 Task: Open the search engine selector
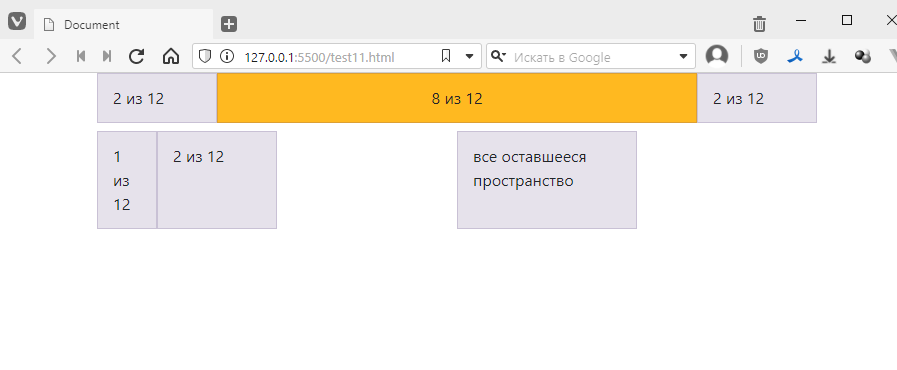[499, 56]
